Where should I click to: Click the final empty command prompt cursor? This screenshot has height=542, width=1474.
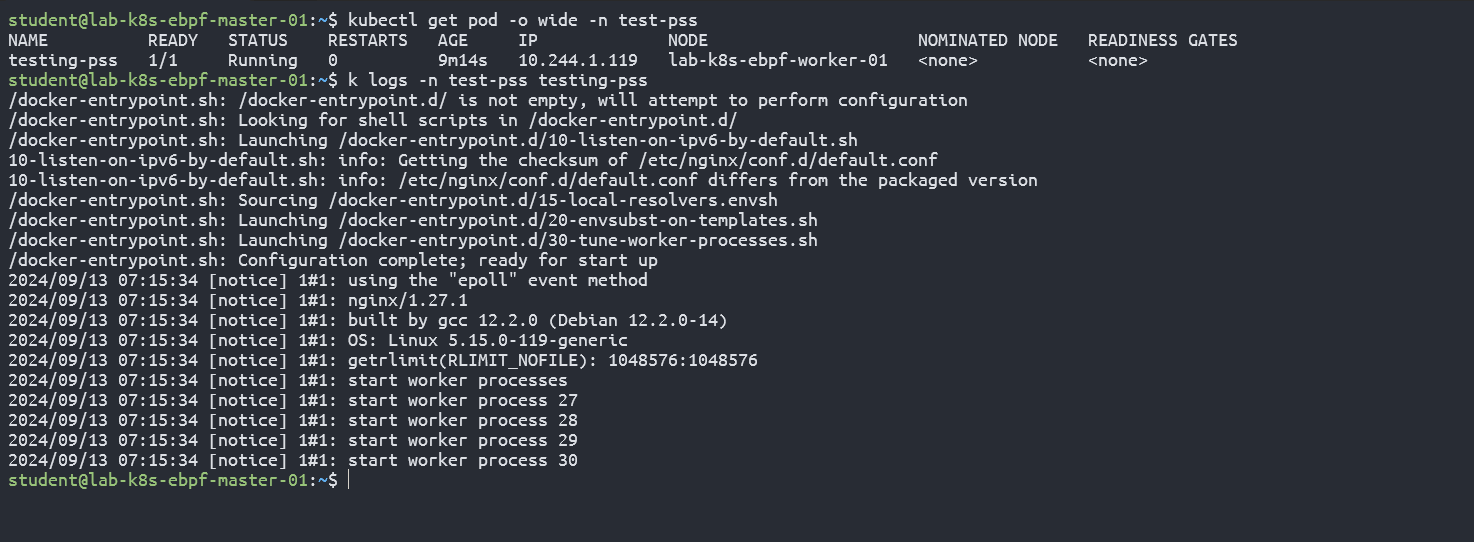(349, 481)
